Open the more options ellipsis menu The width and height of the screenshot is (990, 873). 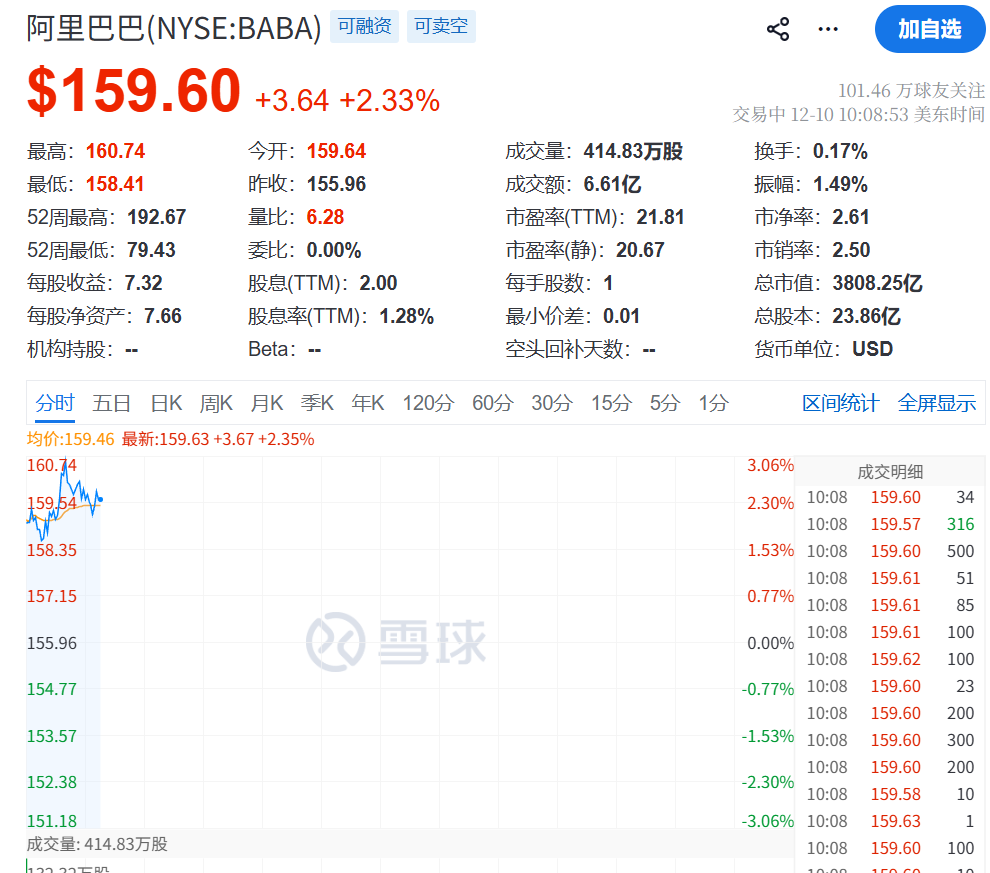coord(827,29)
